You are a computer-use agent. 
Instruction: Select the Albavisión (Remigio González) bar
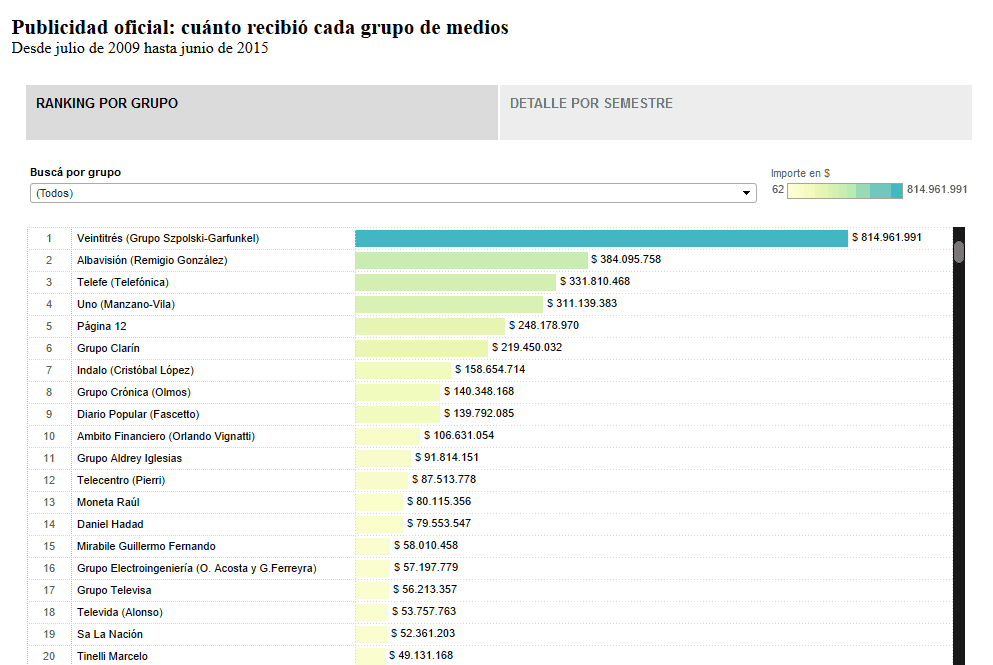[x=471, y=260]
